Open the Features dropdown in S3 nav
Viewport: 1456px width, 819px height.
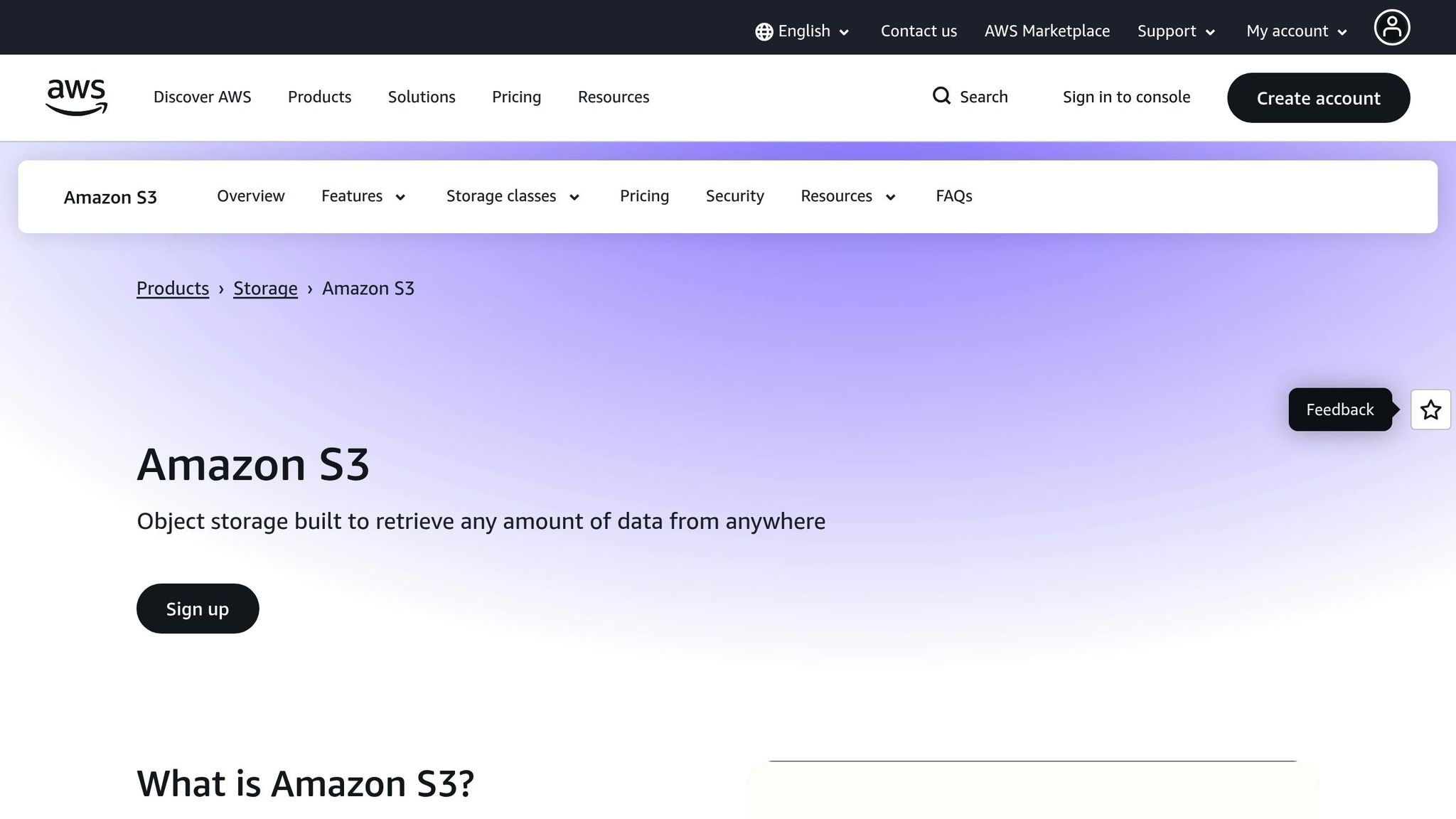tap(363, 196)
